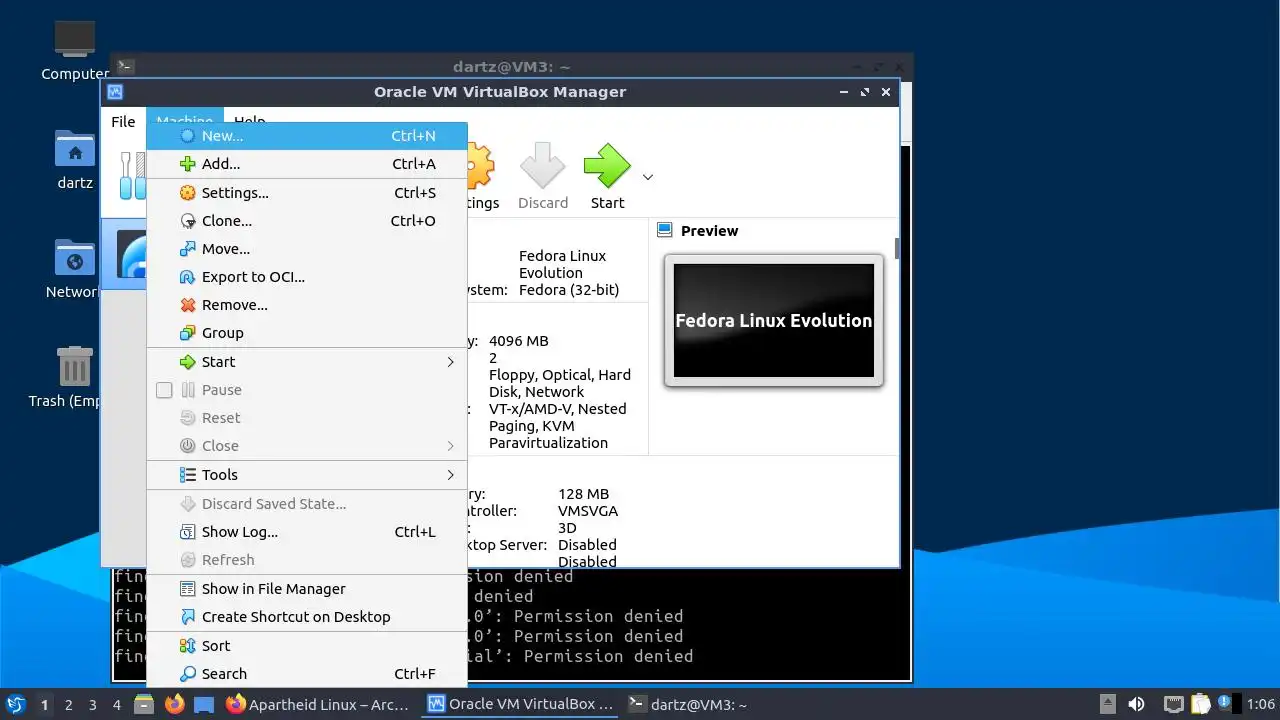Select New... in the Machine menu
1280x720 pixels.
[307, 136]
